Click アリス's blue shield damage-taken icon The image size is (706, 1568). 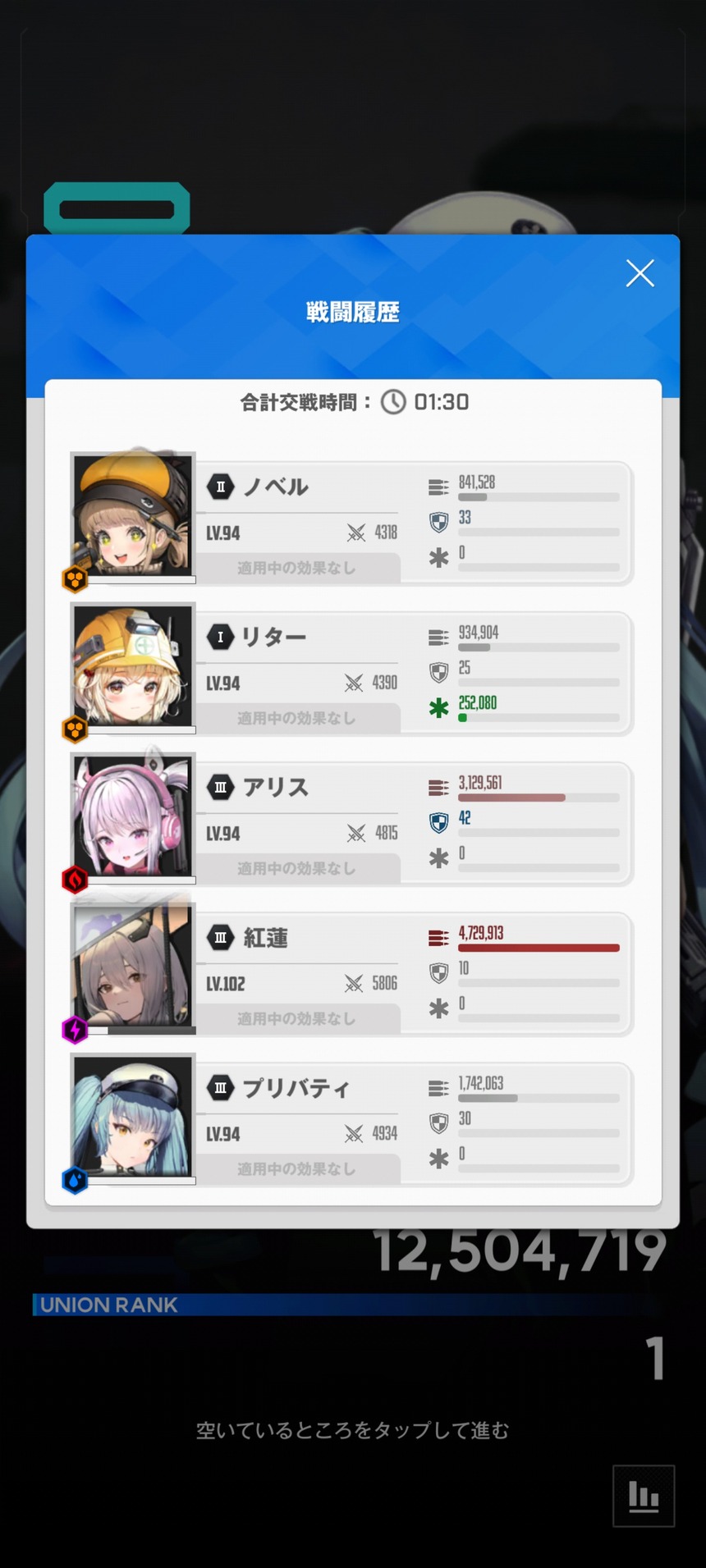pos(439,823)
